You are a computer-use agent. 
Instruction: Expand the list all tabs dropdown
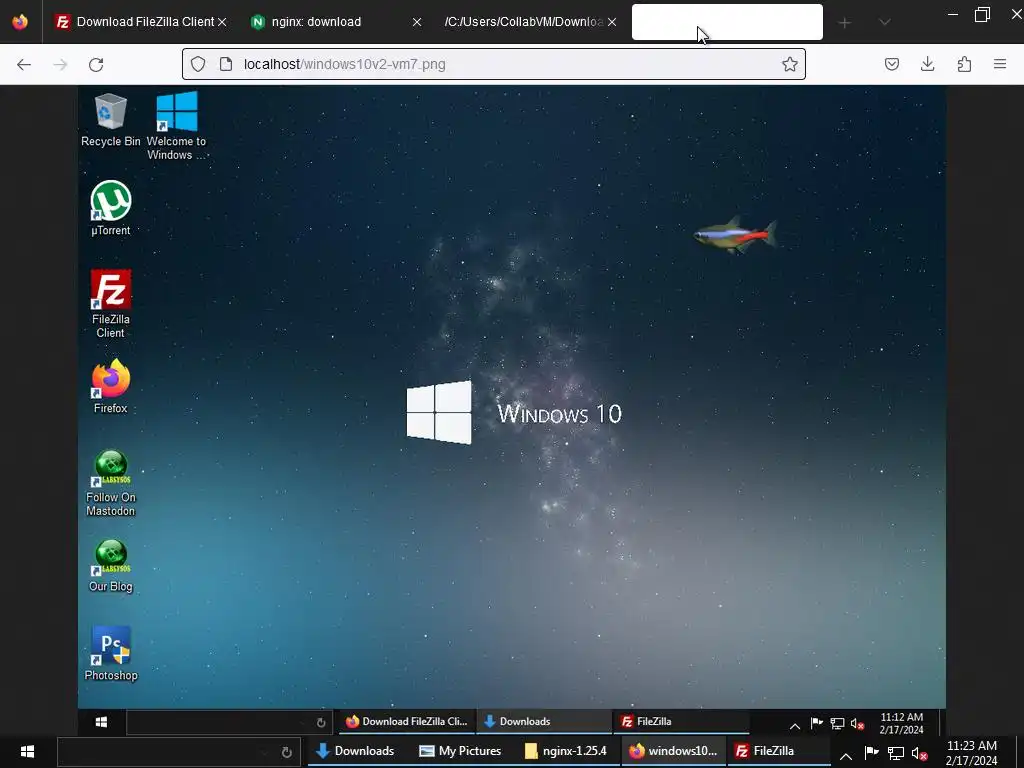click(x=884, y=22)
